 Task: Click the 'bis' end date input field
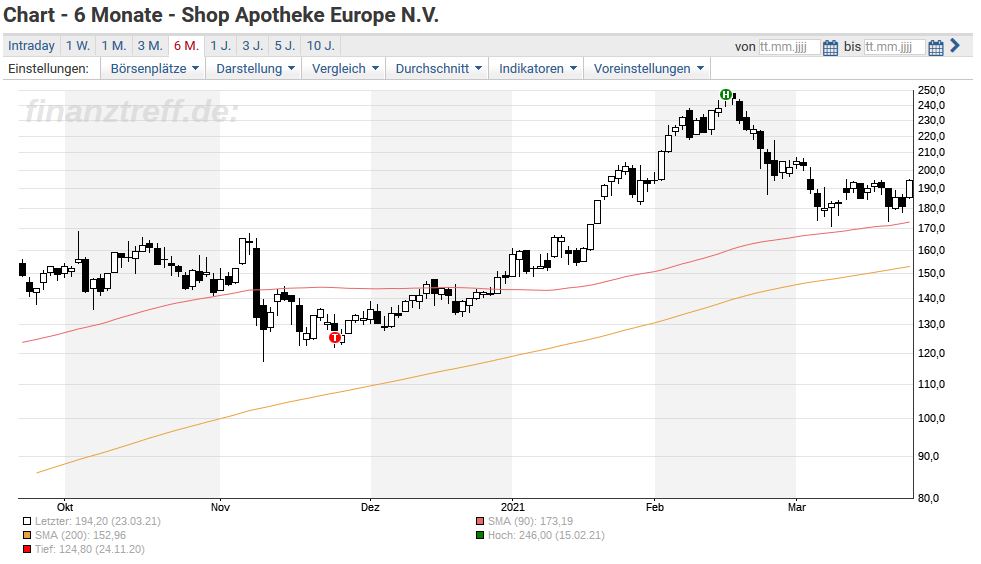(x=895, y=47)
